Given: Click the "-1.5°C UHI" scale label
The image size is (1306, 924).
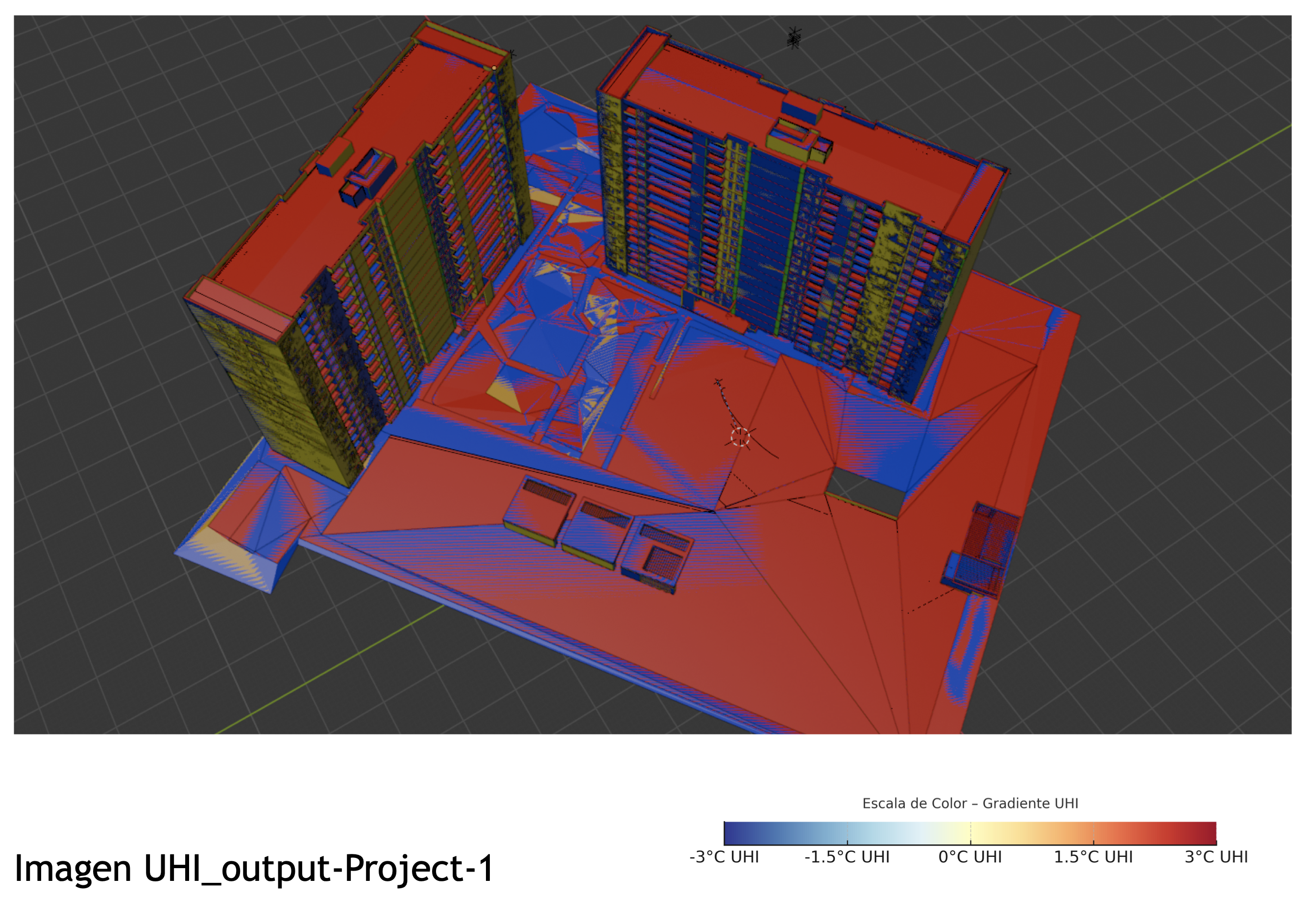Looking at the screenshot, I should [847, 857].
